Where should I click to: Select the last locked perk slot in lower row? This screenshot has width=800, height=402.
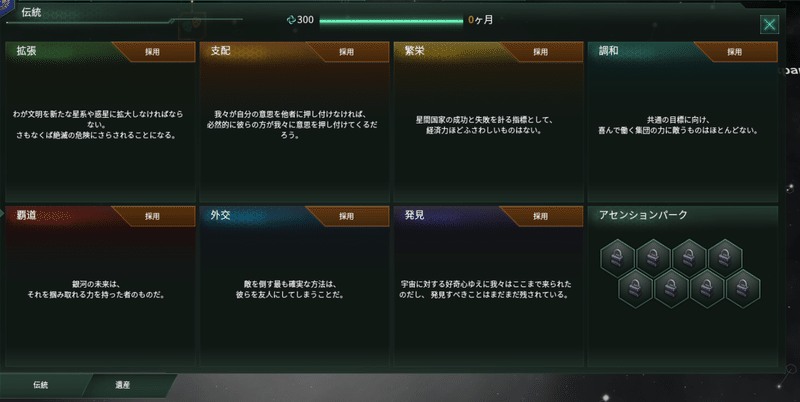[743, 289]
